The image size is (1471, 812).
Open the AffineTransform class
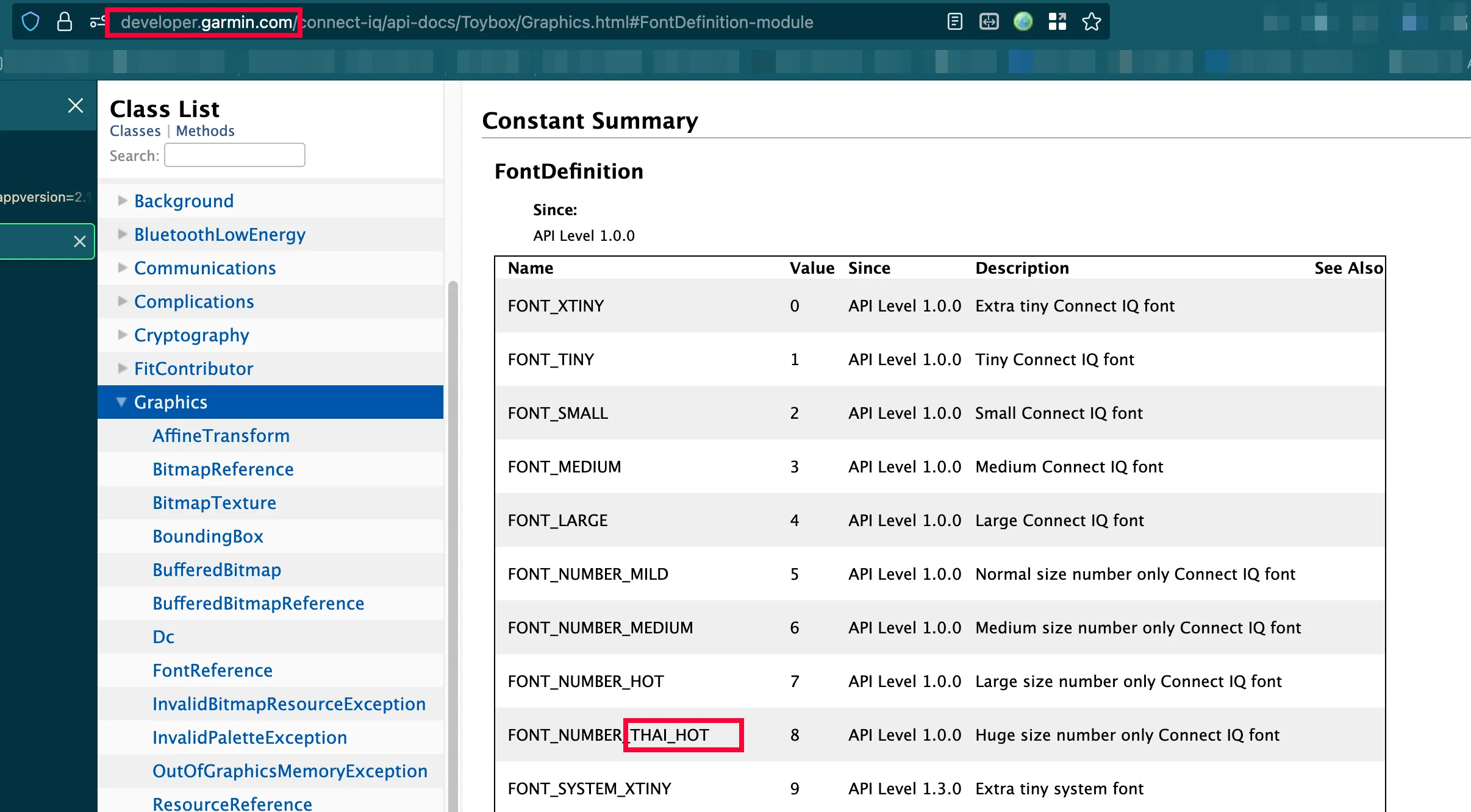click(221, 436)
